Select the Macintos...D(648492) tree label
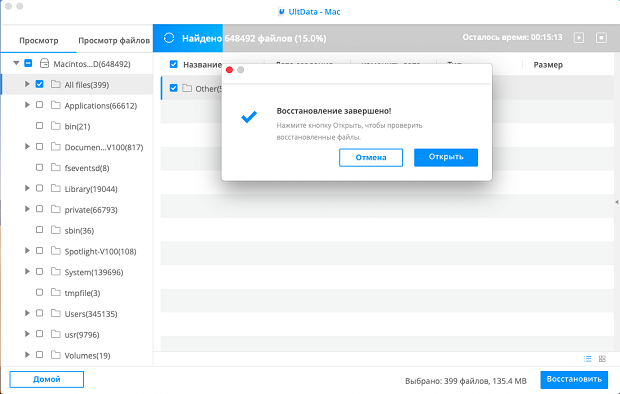This screenshot has height=394, width=620. pyautogui.click(x=92, y=64)
